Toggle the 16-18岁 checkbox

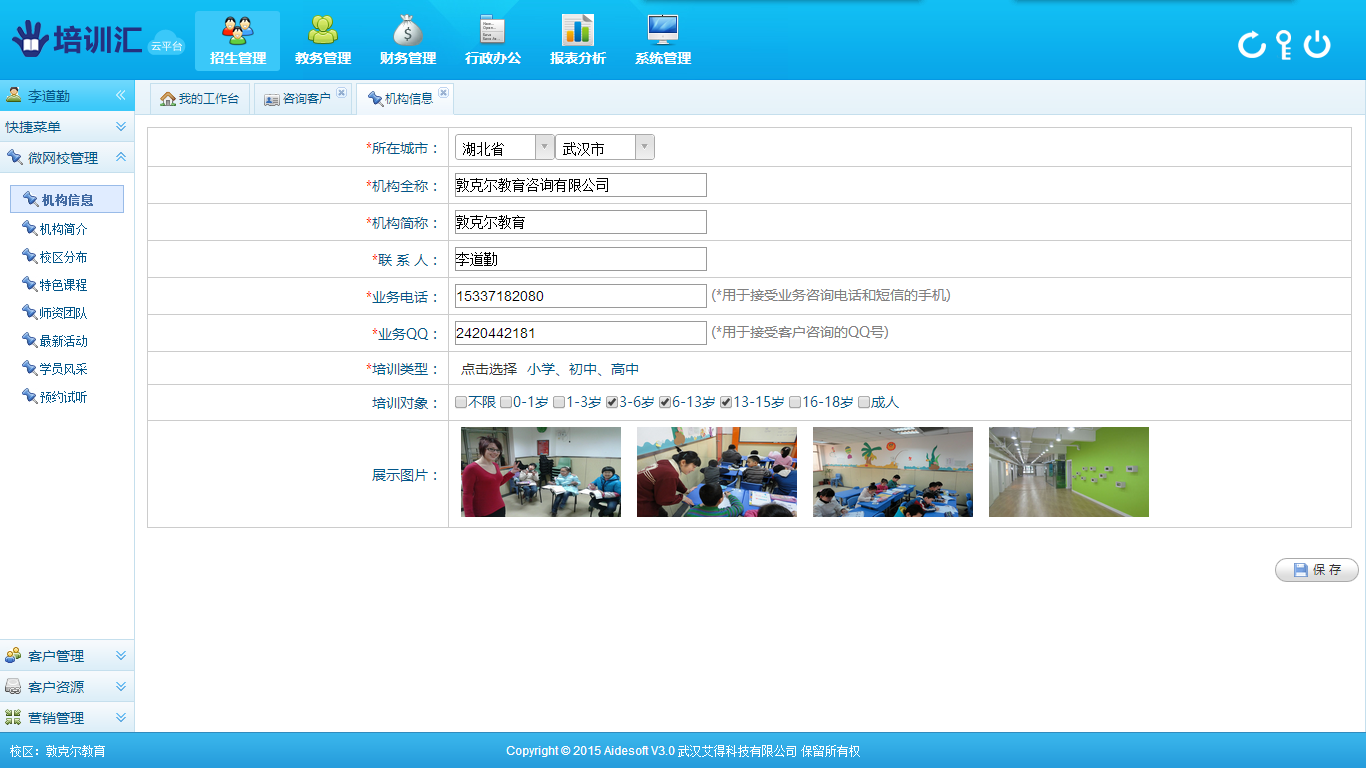click(x=795, y=402)
